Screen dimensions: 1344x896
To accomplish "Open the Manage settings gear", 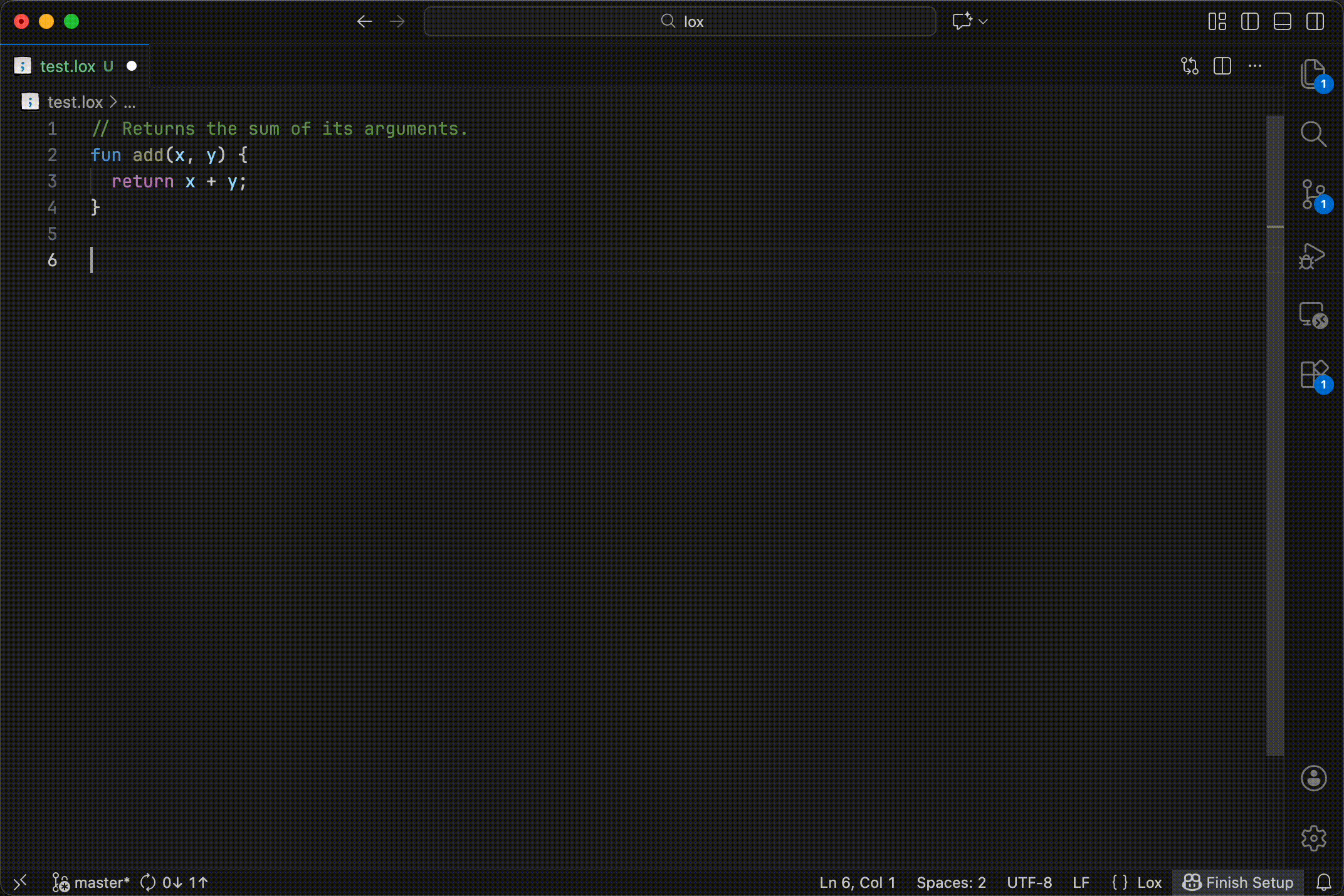I will (1314, 839).
